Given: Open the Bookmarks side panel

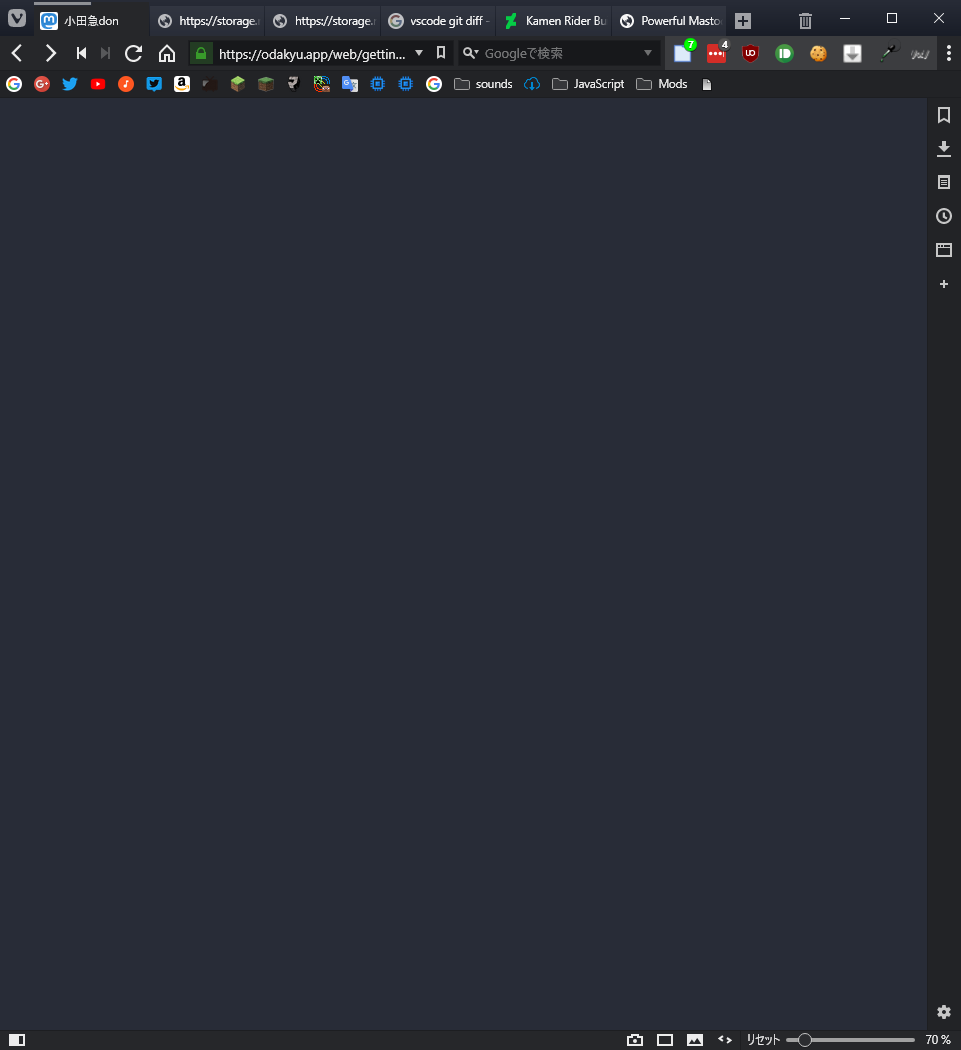Looking at the screenshot, I should coord(943,116).
